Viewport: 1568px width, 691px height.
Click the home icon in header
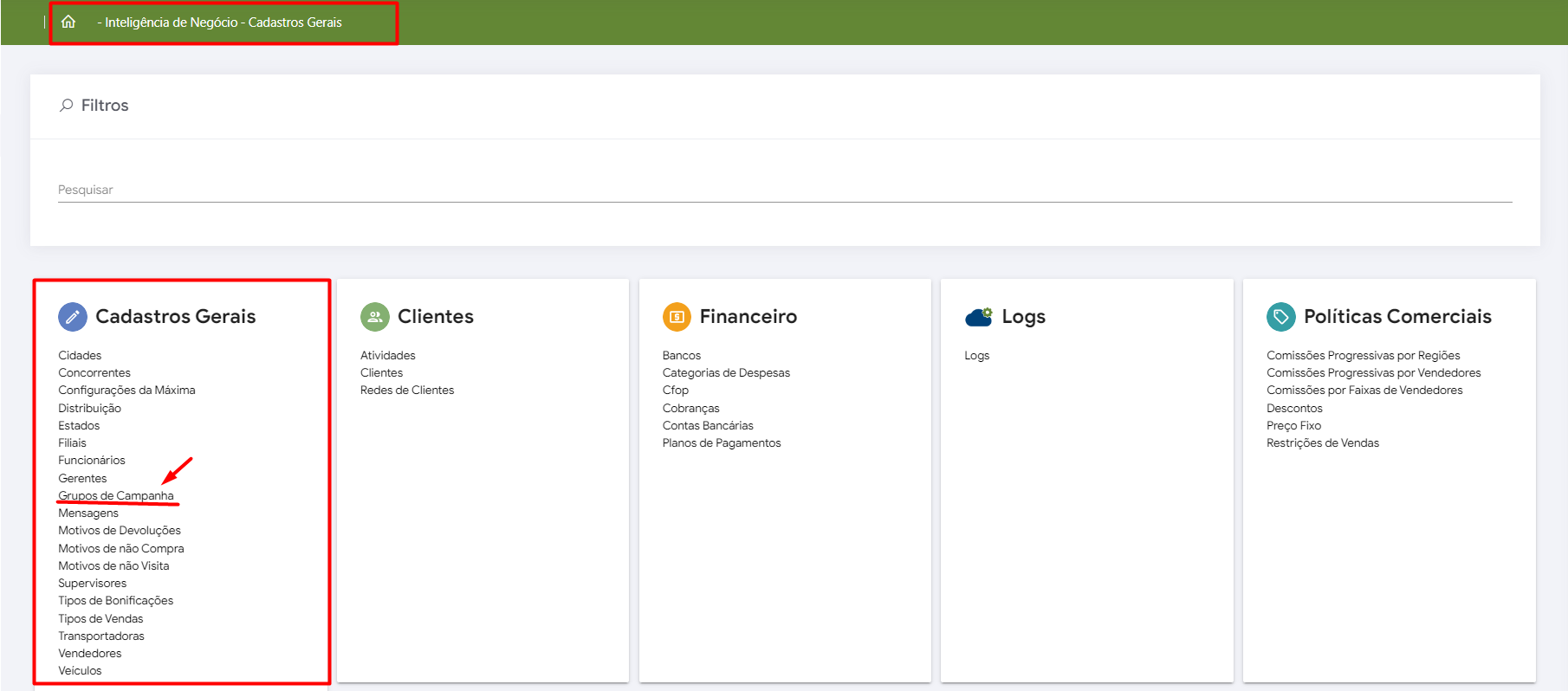[x=68, y=22]
